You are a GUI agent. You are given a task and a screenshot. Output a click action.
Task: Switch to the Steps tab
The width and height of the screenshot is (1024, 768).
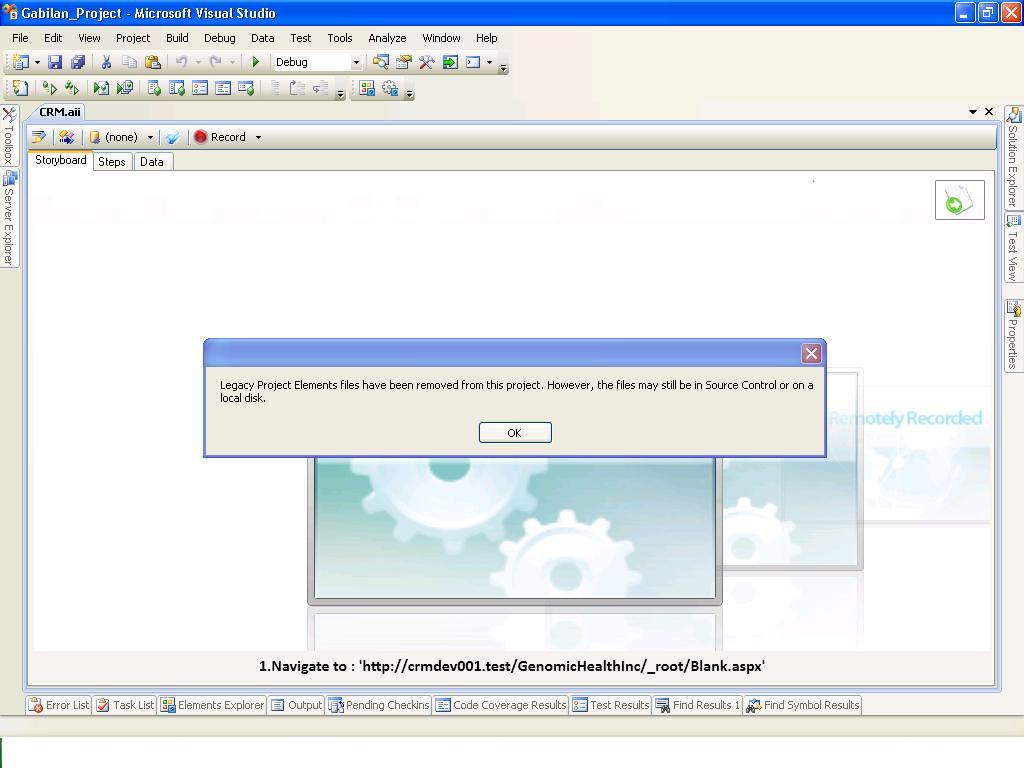click(x=112, y=161)
